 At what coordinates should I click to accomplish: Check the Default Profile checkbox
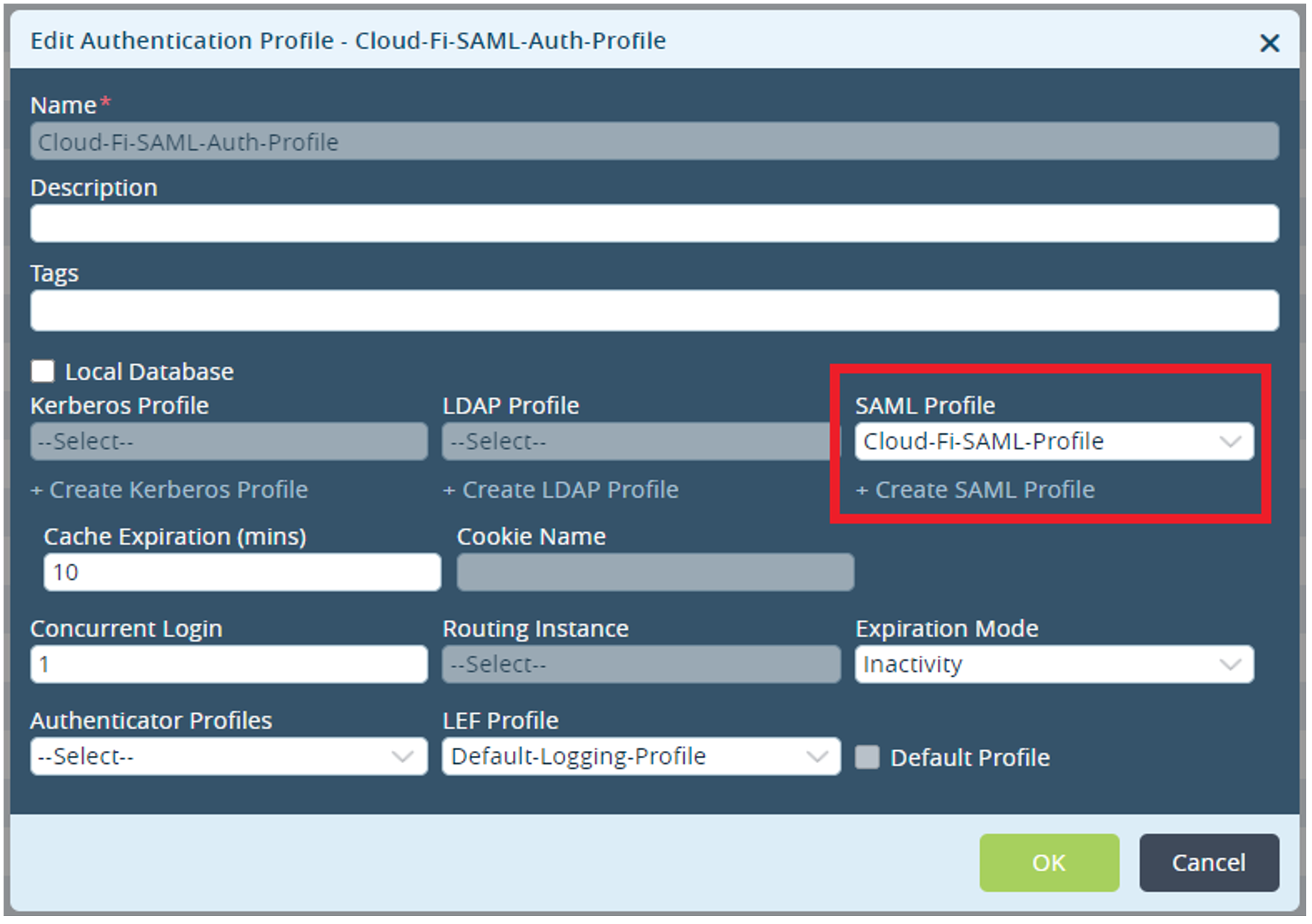[866, 757]
